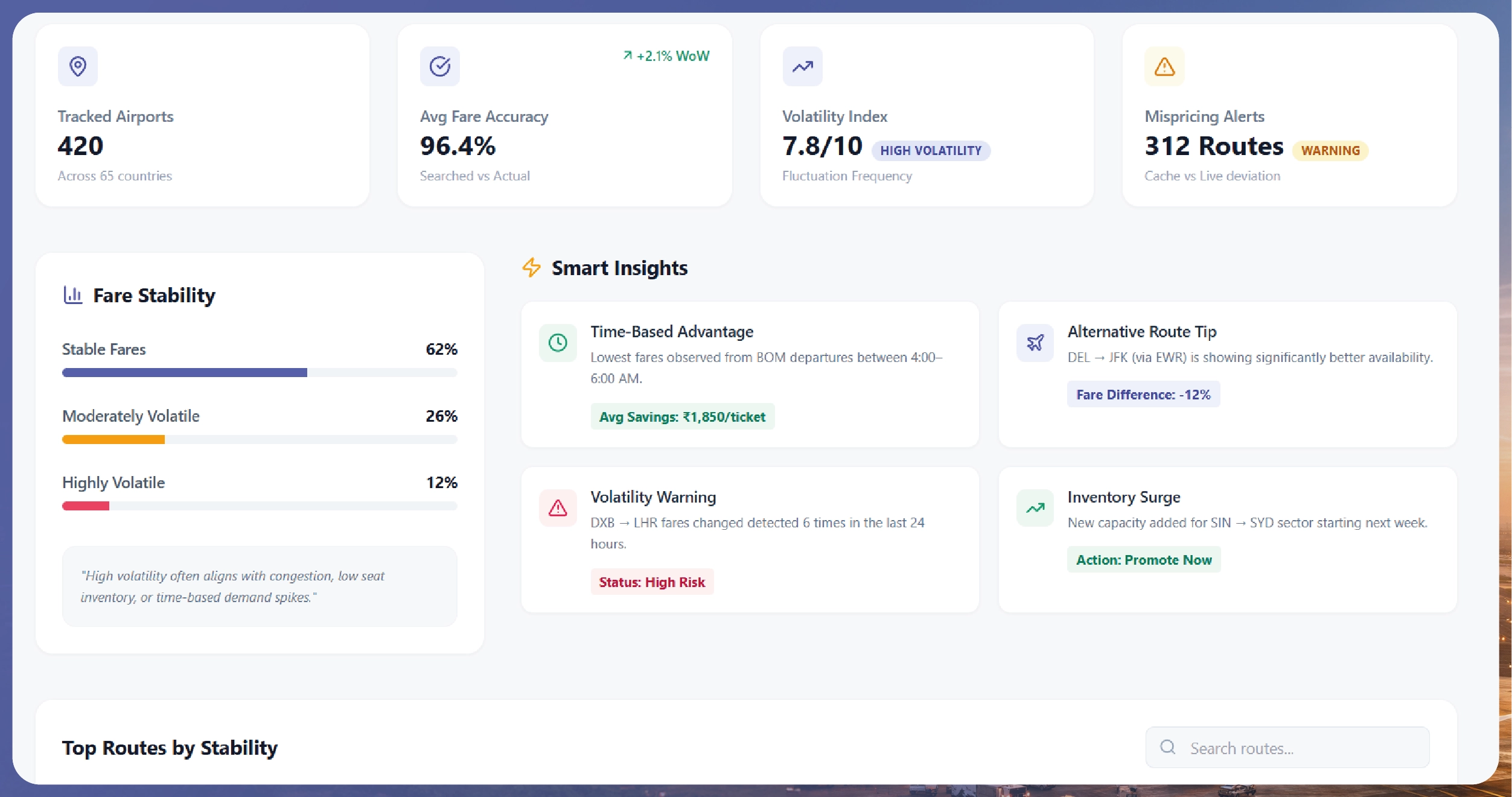The image size is (1512, 797).
Task: Click the Inventory Surge green trend icon
Action: click(x=1035, y=508)
